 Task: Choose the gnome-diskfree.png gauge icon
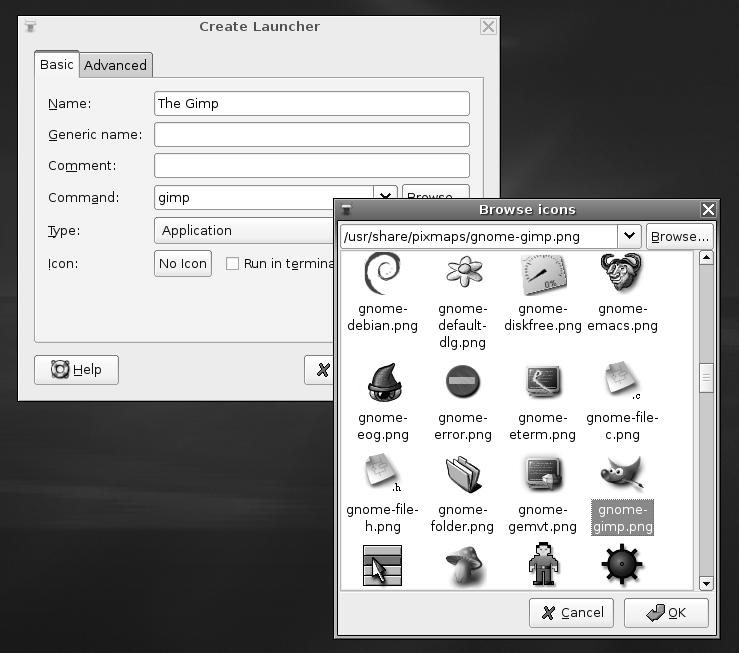coord(543,274)
